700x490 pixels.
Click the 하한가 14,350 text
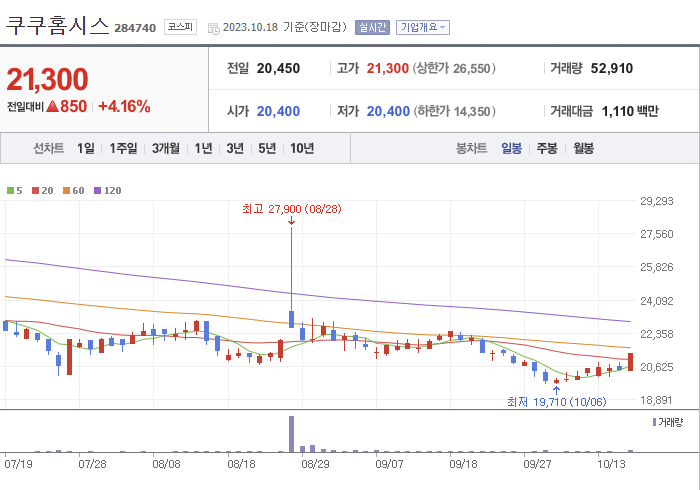tap(454, 111)
